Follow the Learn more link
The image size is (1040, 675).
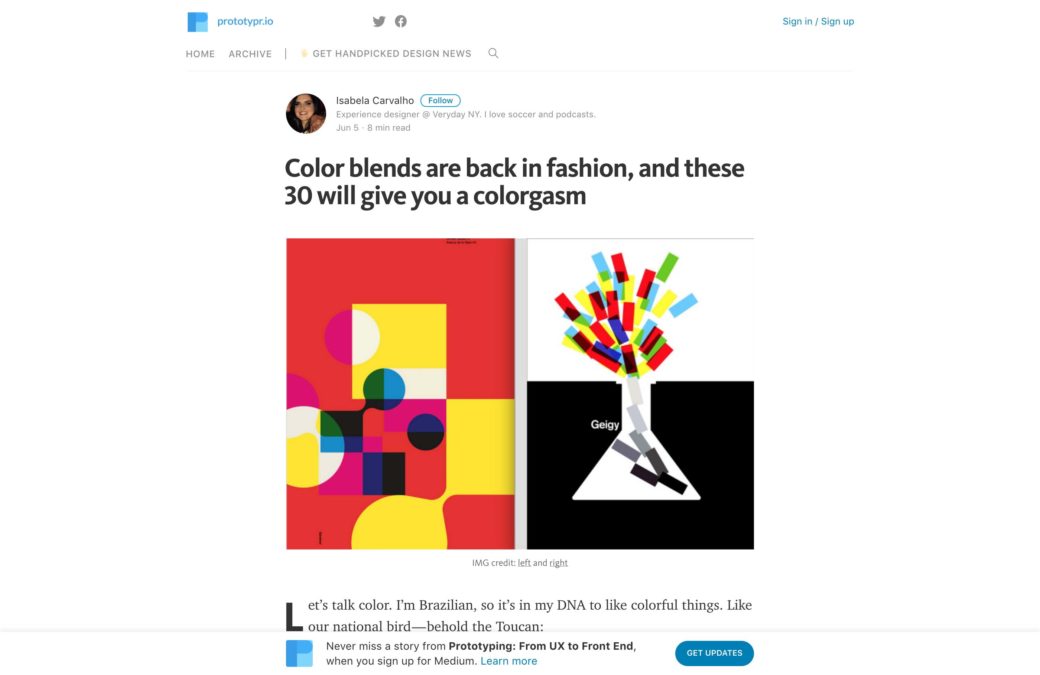click(508, 661)
